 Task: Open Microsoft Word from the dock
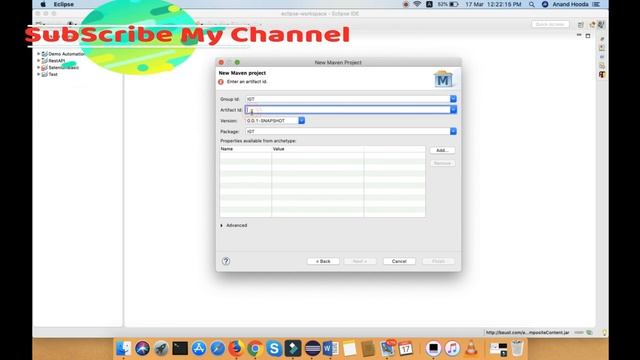coord(330,348)
